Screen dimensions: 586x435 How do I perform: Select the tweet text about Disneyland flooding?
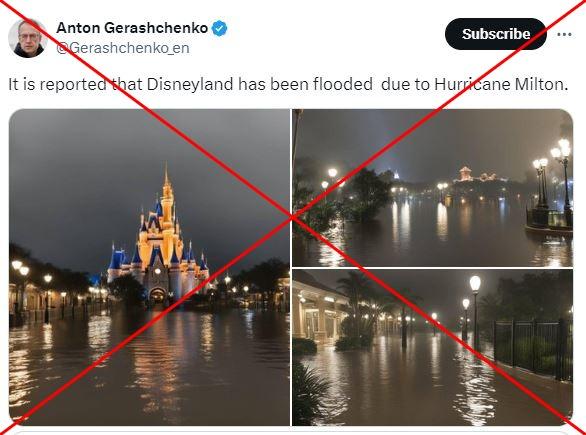coord(288,84)
